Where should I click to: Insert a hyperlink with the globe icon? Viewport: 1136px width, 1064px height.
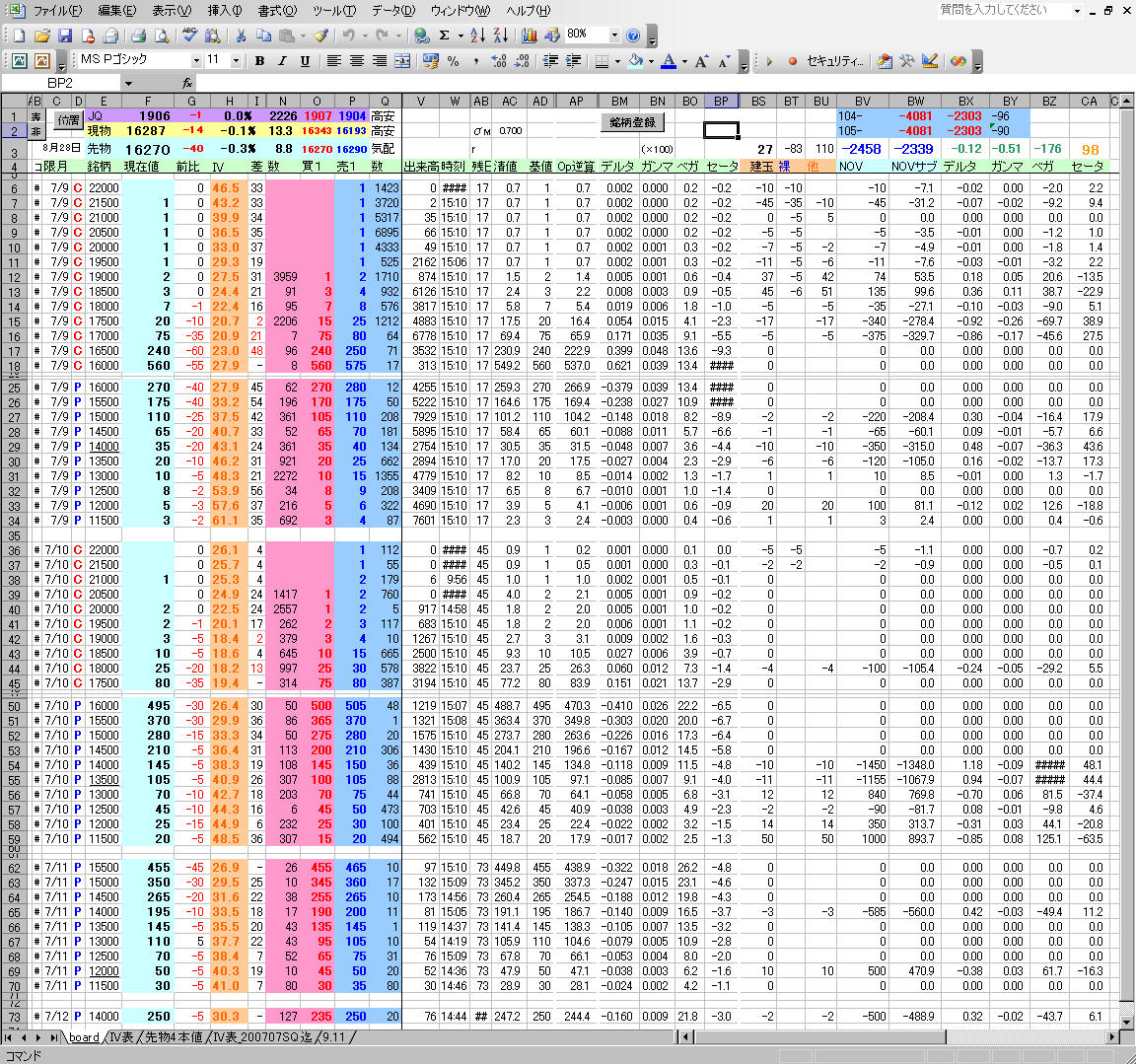(x=422, y=35)
